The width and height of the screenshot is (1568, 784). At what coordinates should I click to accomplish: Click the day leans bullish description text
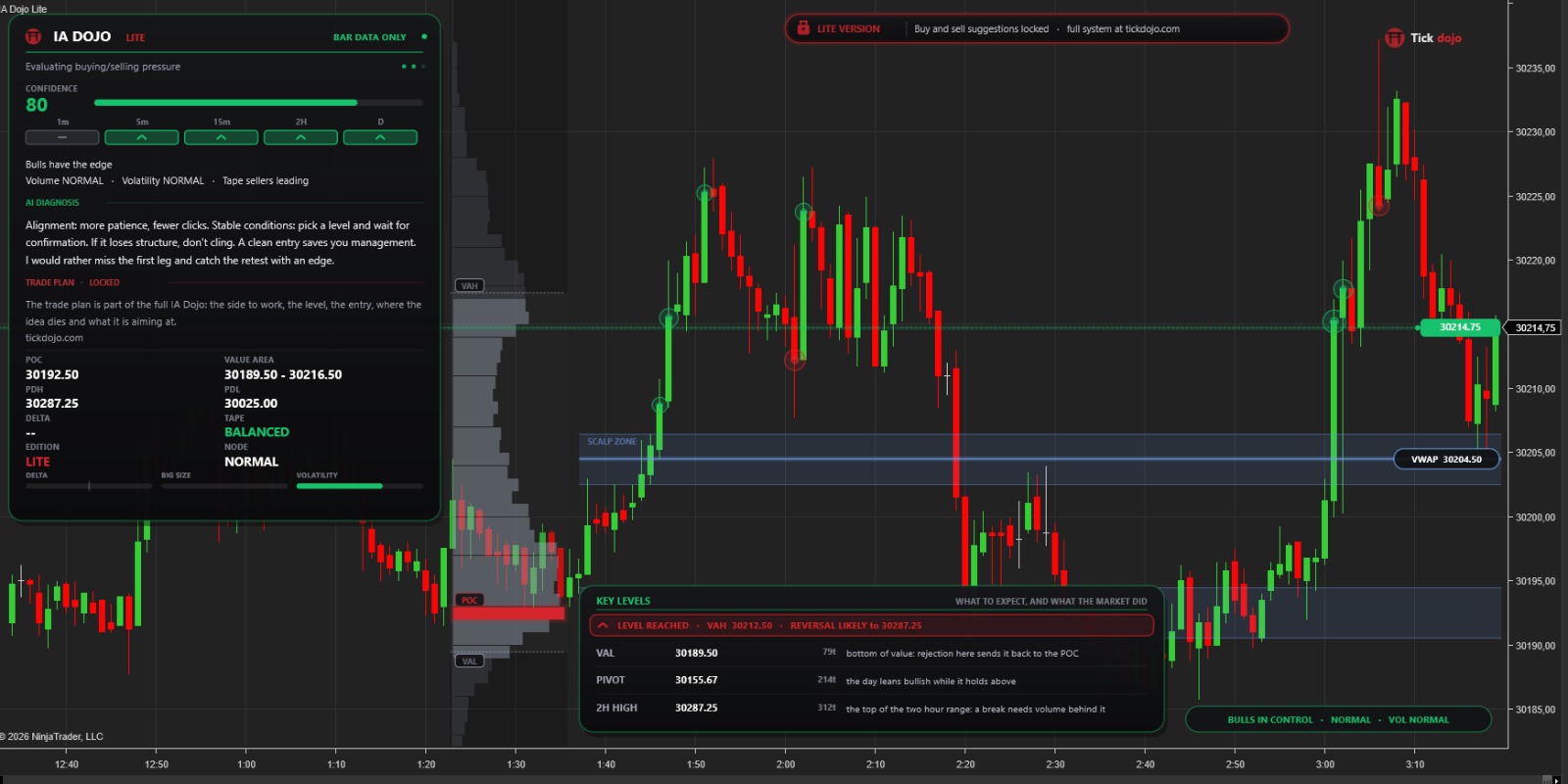pyautogui.click(x=931, y=681)
